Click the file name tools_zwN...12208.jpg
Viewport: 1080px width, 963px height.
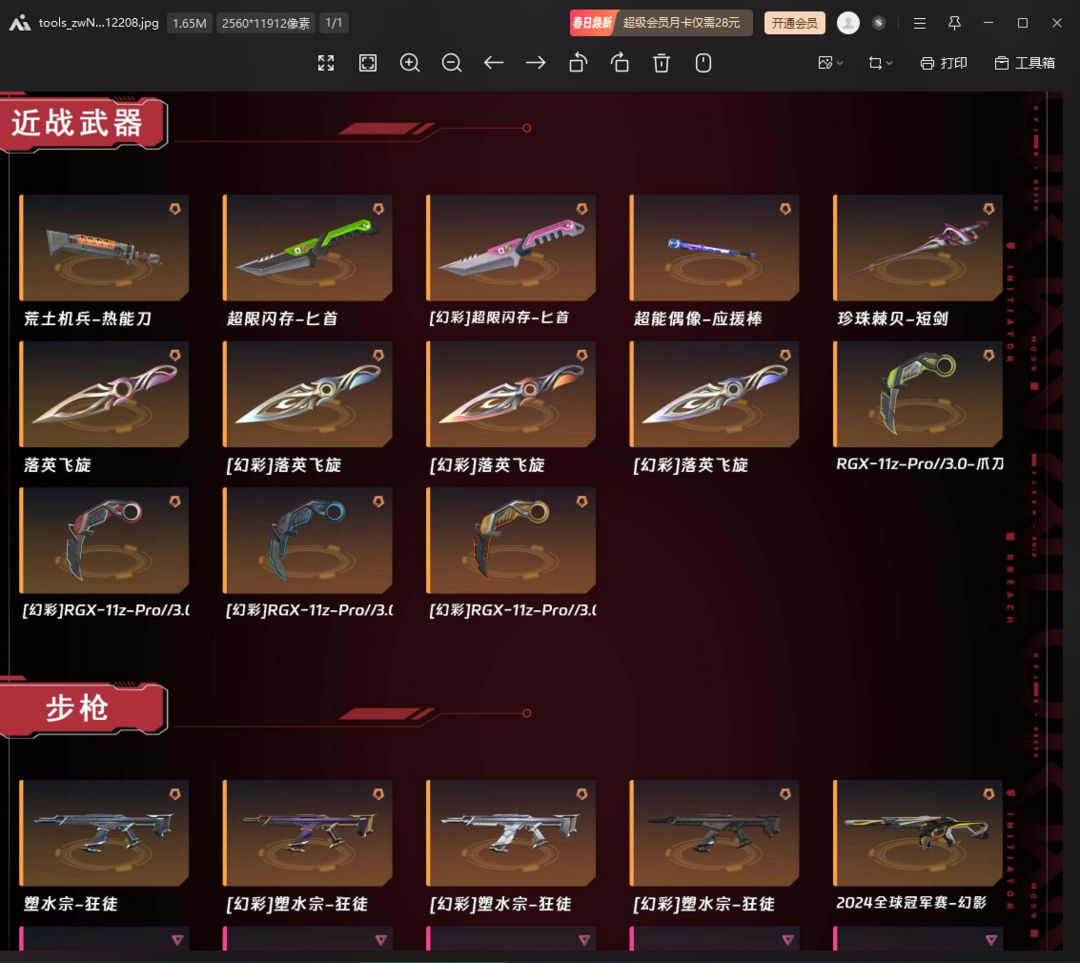coord(98,23)
